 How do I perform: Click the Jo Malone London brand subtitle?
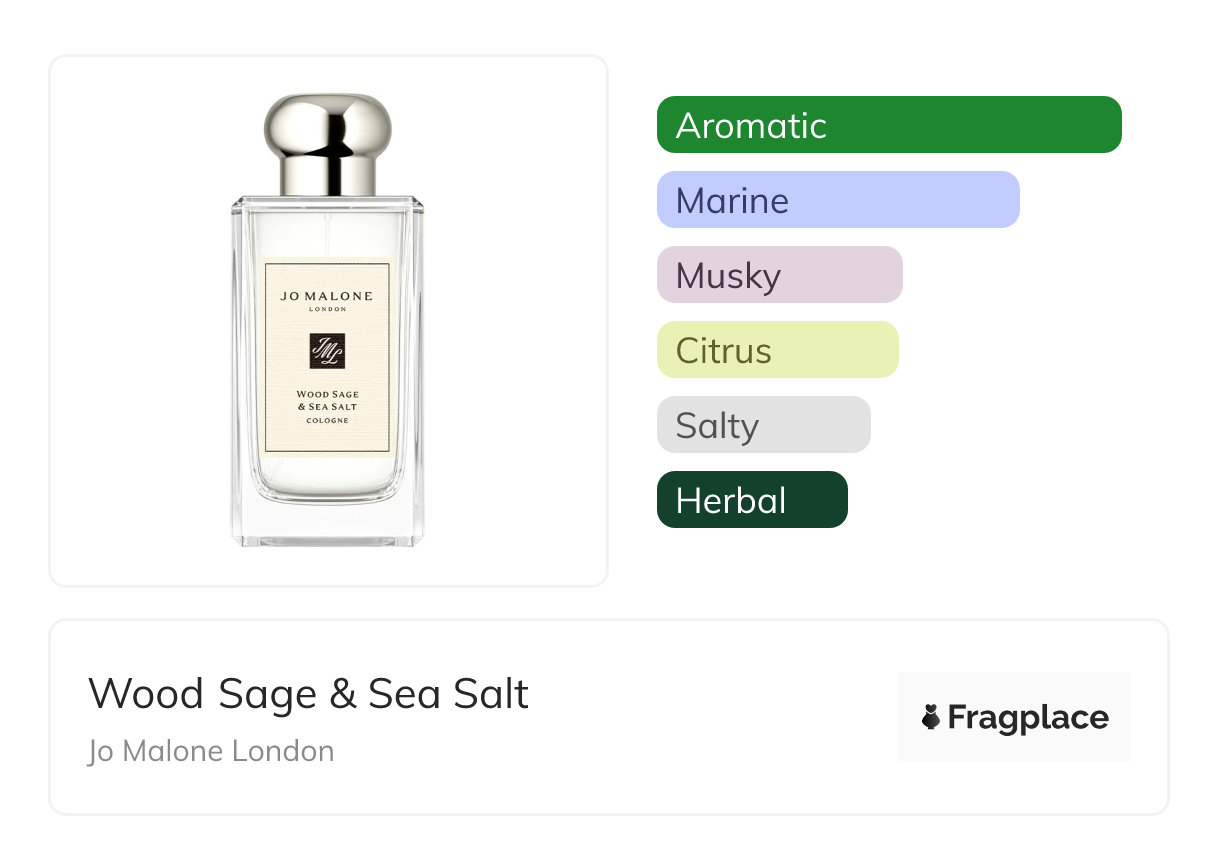pos(211,751)
